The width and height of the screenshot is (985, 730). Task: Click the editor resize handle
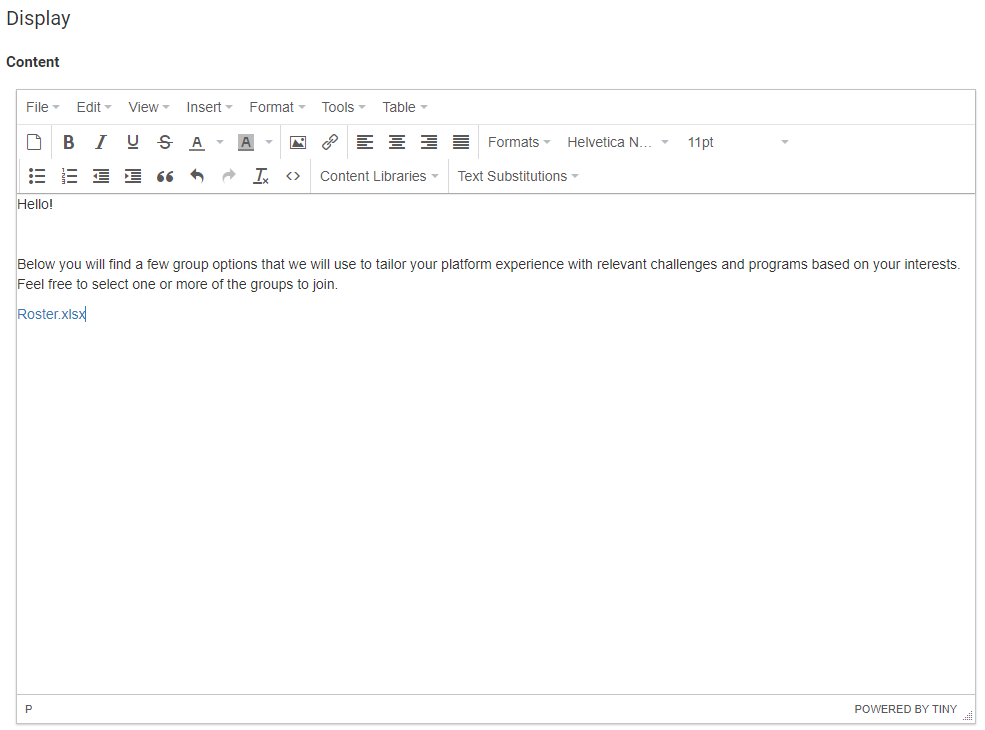pos(967,715)
